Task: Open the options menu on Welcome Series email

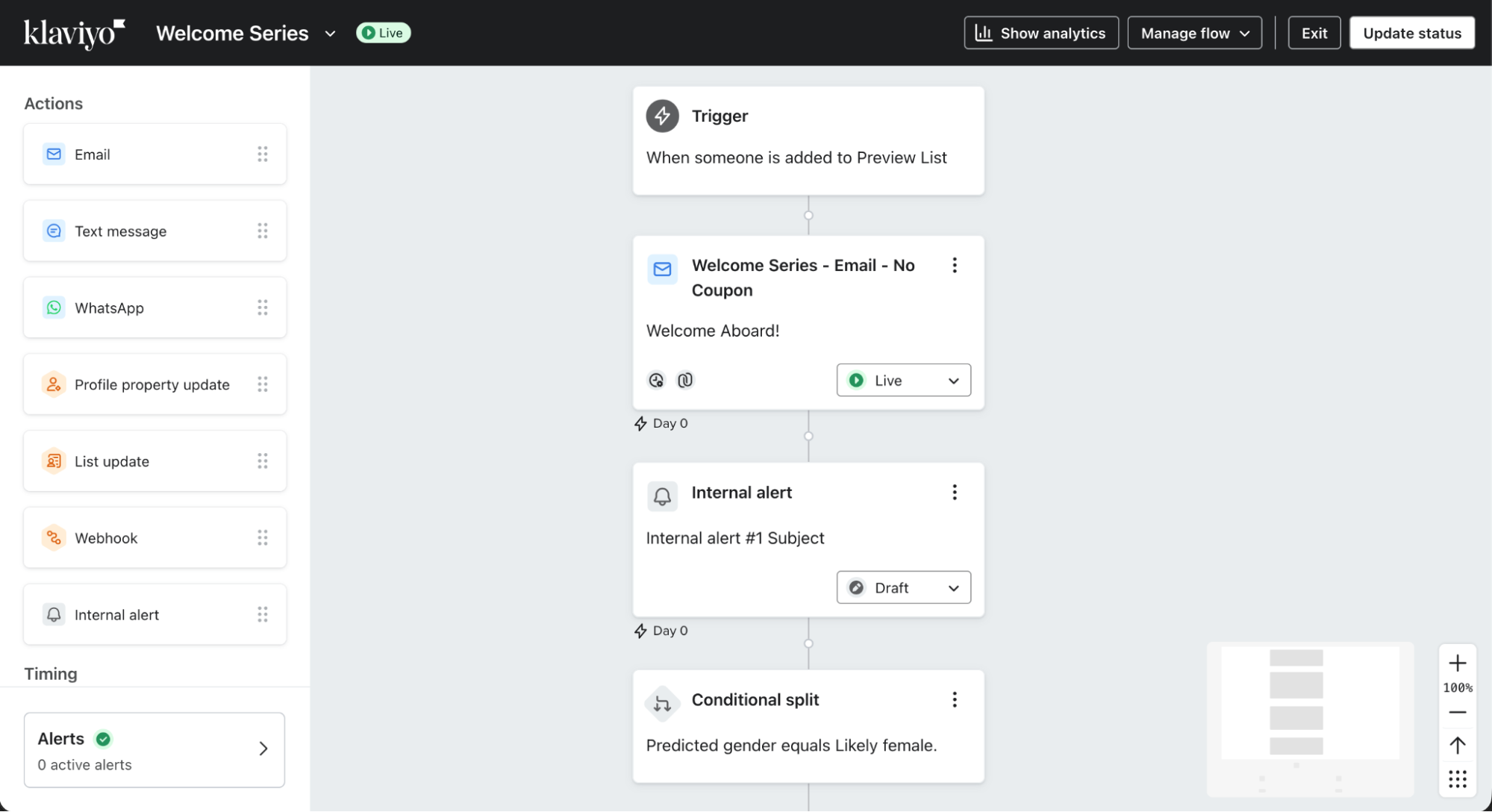Action: click(x=954, y=265)
